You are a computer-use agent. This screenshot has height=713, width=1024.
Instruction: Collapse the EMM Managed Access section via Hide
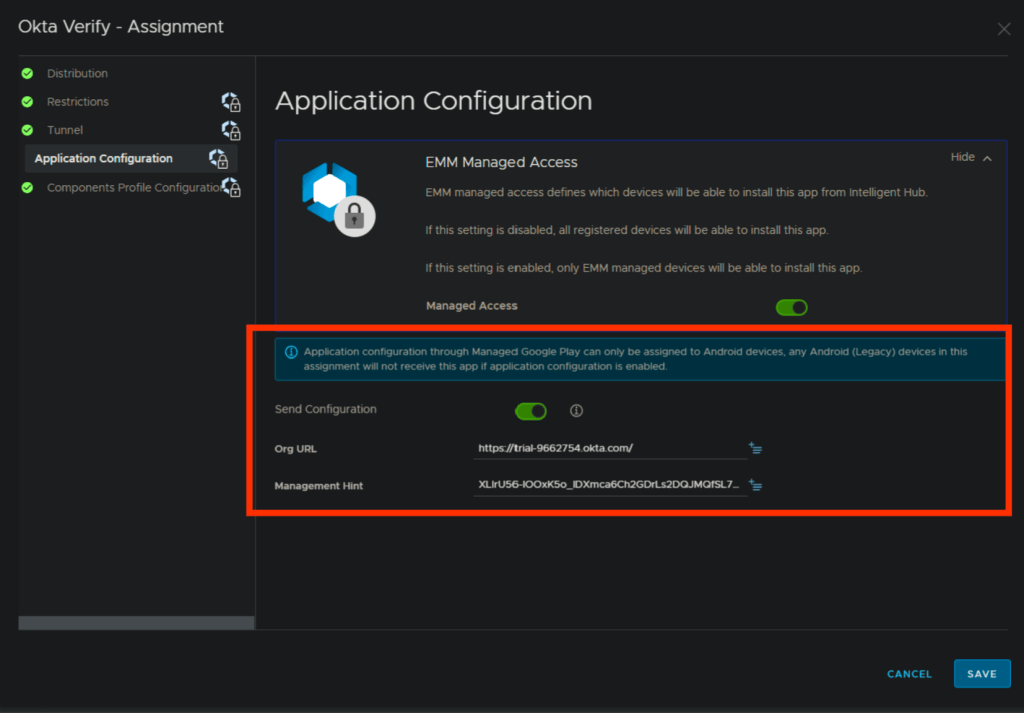(970, 158)
